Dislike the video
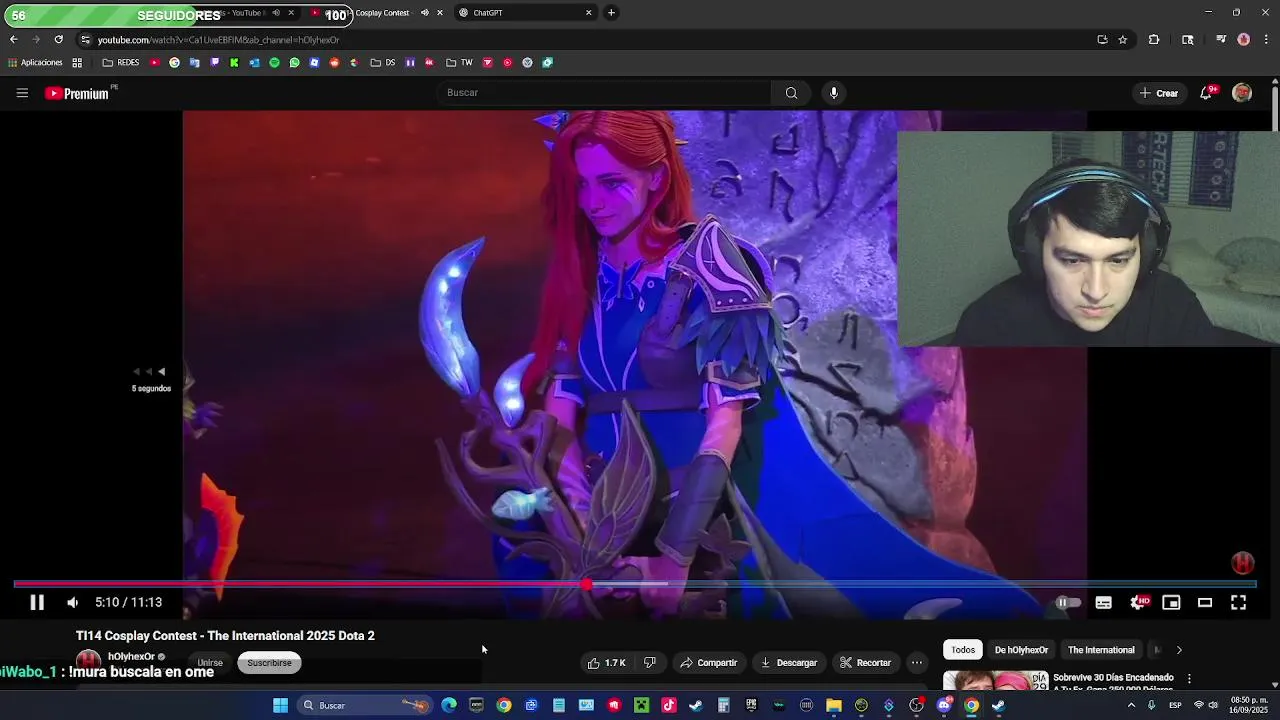 649,663
